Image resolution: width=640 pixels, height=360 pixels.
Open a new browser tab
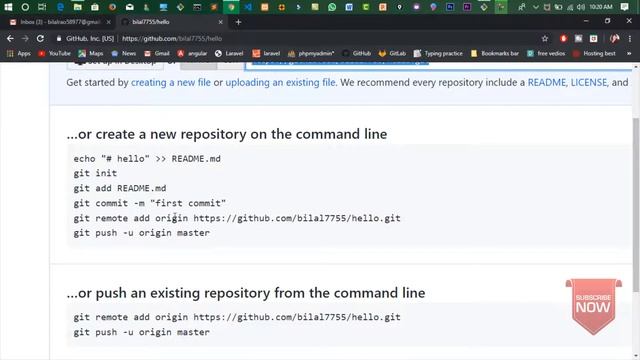point(238,22)
